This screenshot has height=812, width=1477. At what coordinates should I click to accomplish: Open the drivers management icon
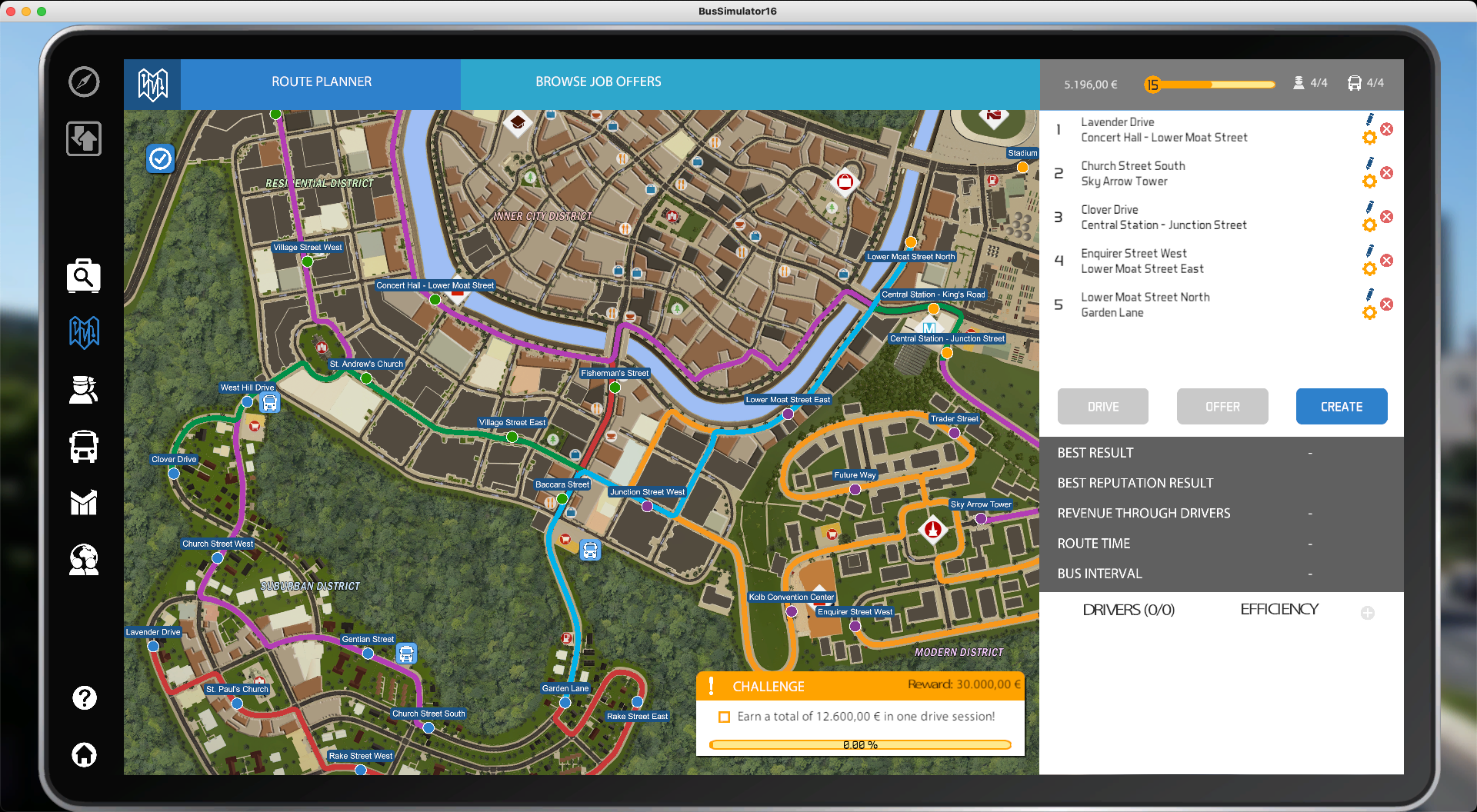pos(84,390)
